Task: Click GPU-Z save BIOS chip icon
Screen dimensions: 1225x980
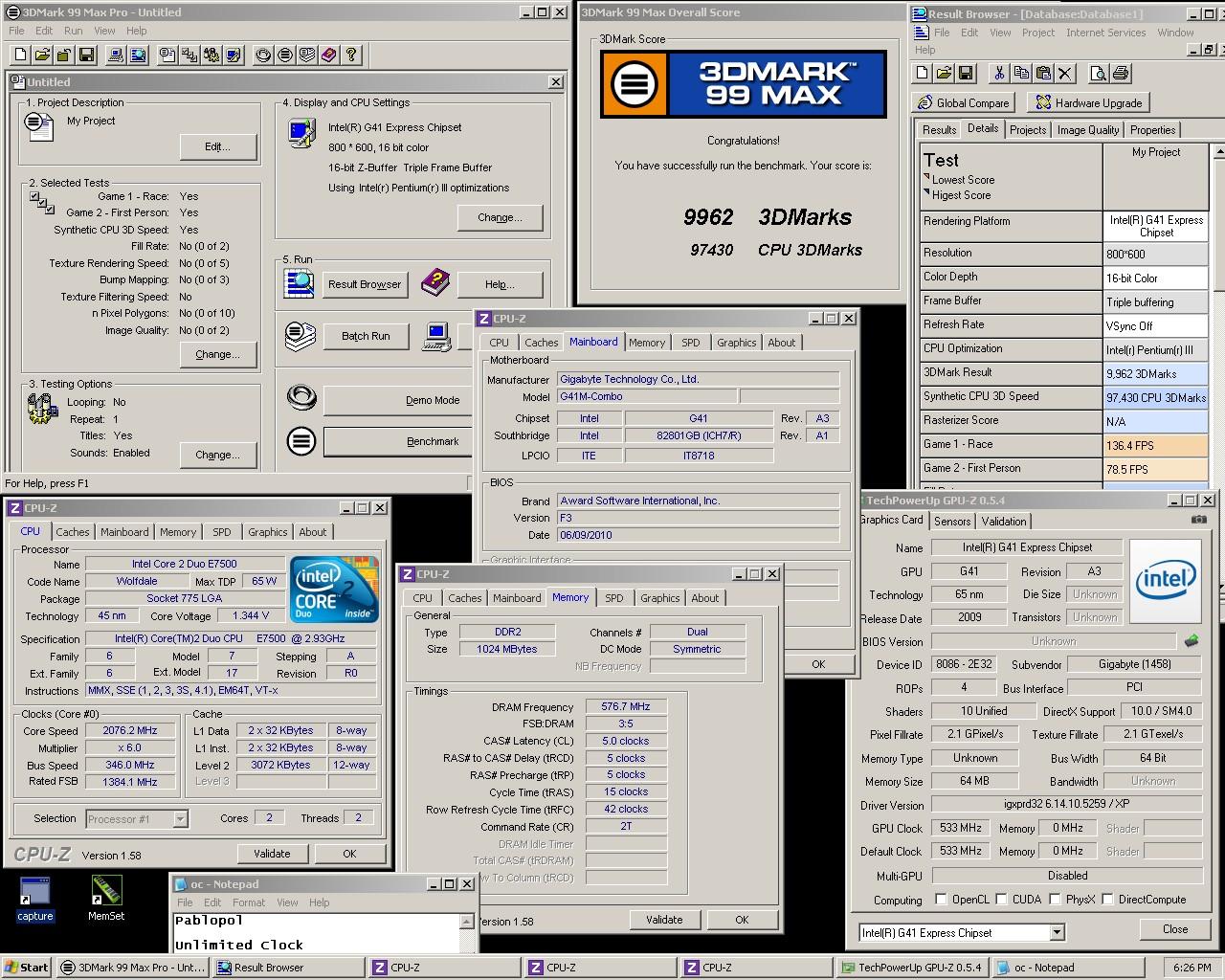Action: [x=1192, y=640]
